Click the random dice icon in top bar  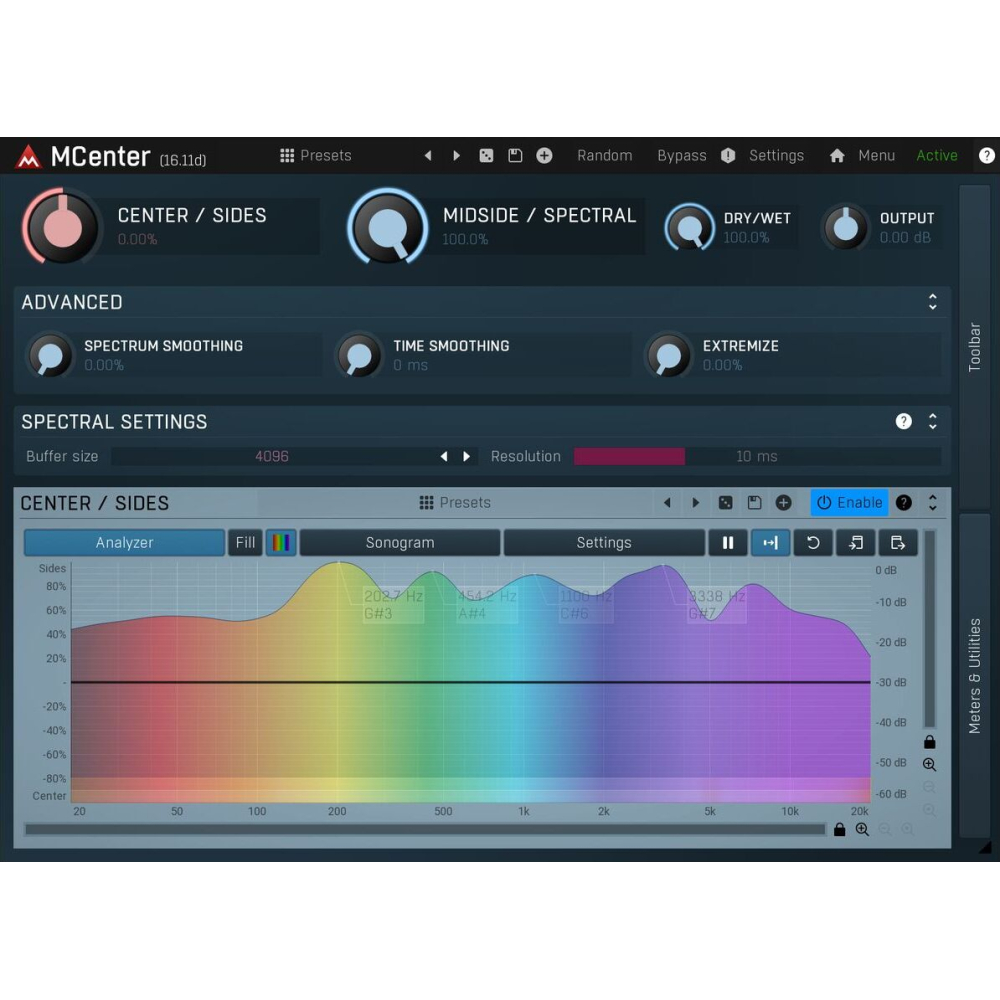pos(486,156)
